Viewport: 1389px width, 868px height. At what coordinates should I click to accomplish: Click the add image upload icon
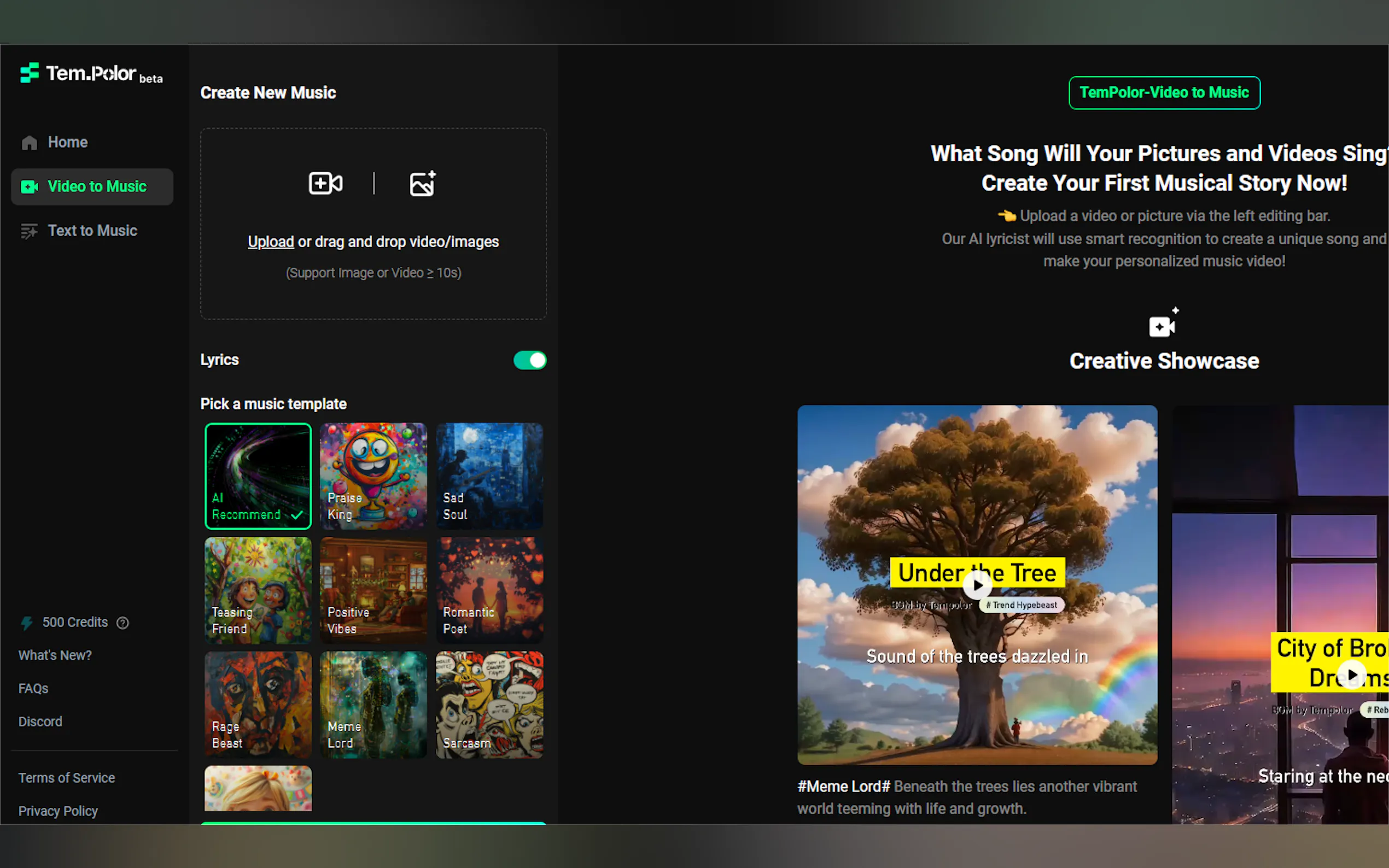[422, 183]
